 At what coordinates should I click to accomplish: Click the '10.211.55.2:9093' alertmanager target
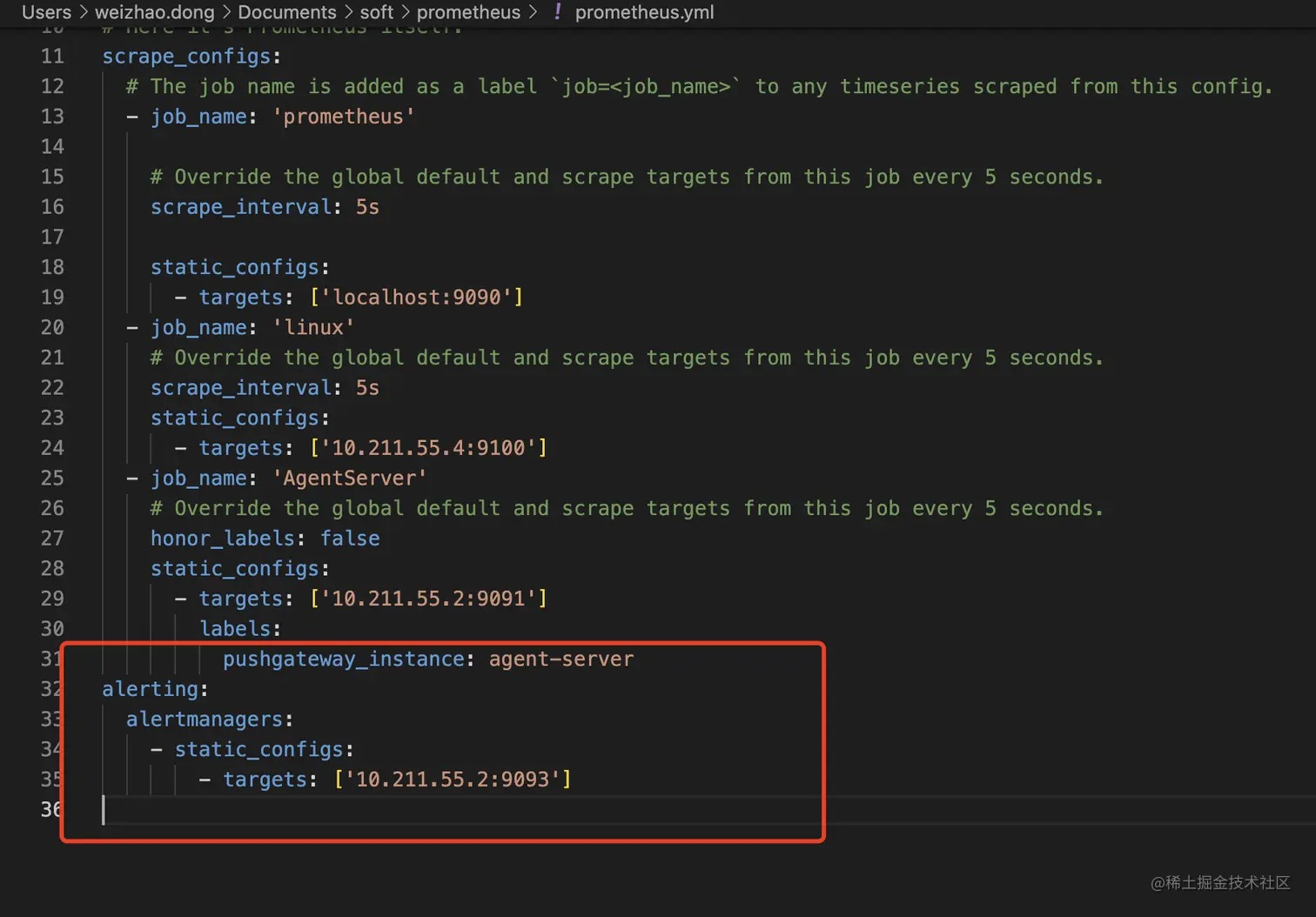coord(453,780)
